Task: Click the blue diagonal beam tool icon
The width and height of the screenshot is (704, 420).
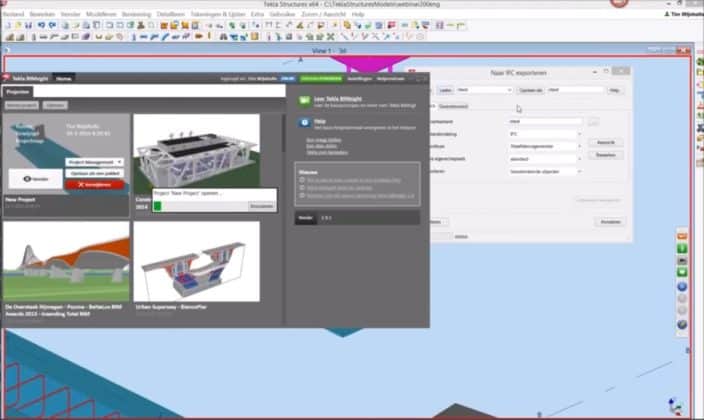Action: [x=165, y=36]
